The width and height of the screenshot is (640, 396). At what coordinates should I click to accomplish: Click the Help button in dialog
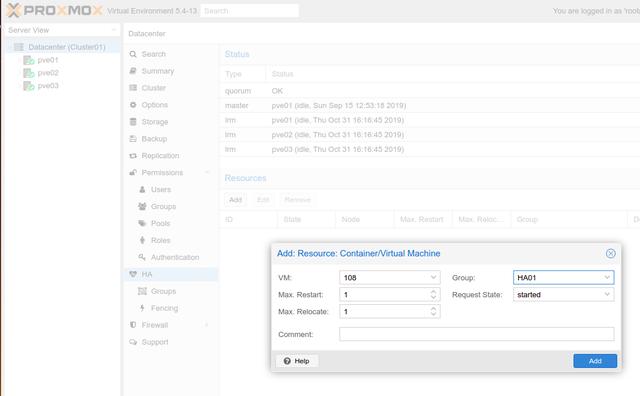tap(297, 361)
